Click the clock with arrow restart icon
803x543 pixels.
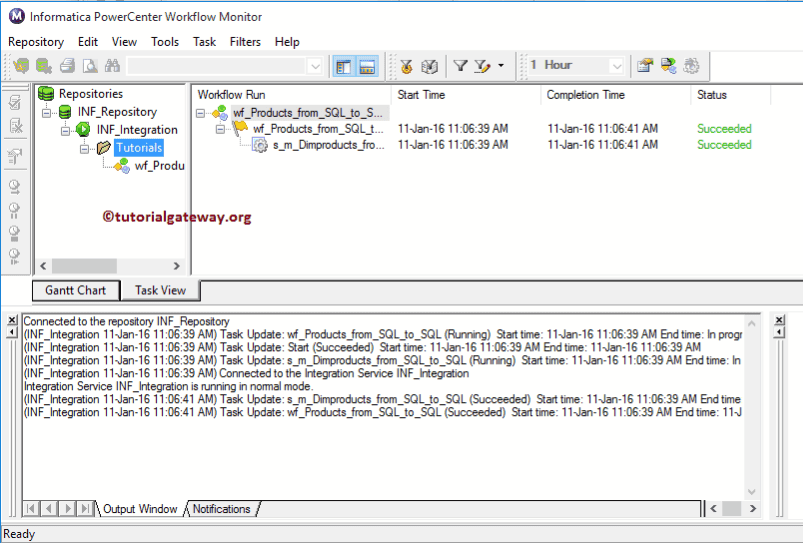tap(14, 187)
